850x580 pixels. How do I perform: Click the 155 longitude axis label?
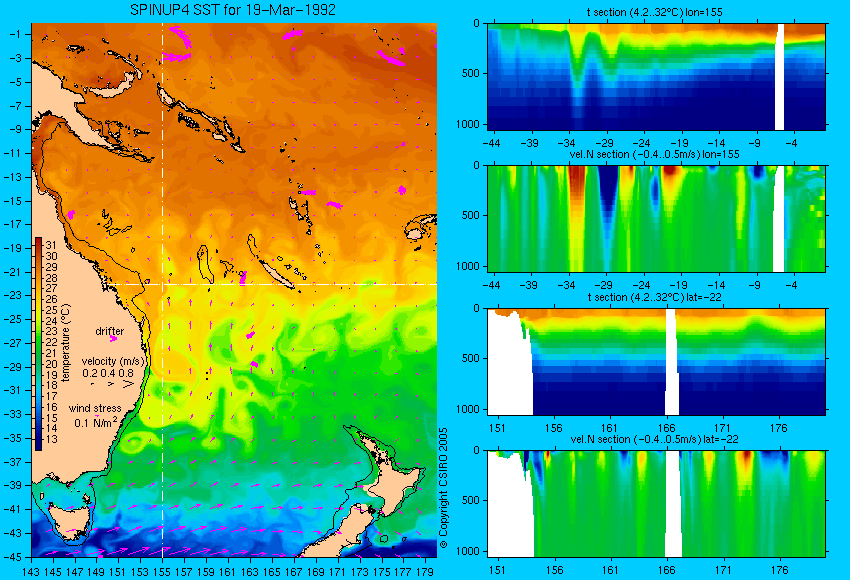coord(162,571)
